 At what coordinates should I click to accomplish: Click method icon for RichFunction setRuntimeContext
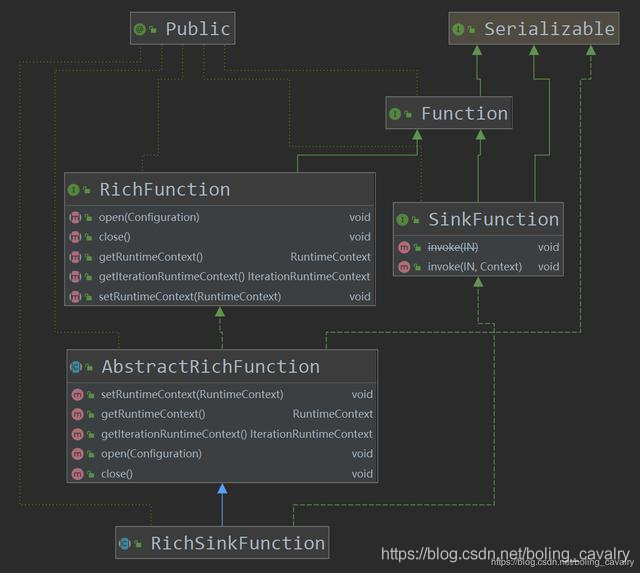point(75,297)
